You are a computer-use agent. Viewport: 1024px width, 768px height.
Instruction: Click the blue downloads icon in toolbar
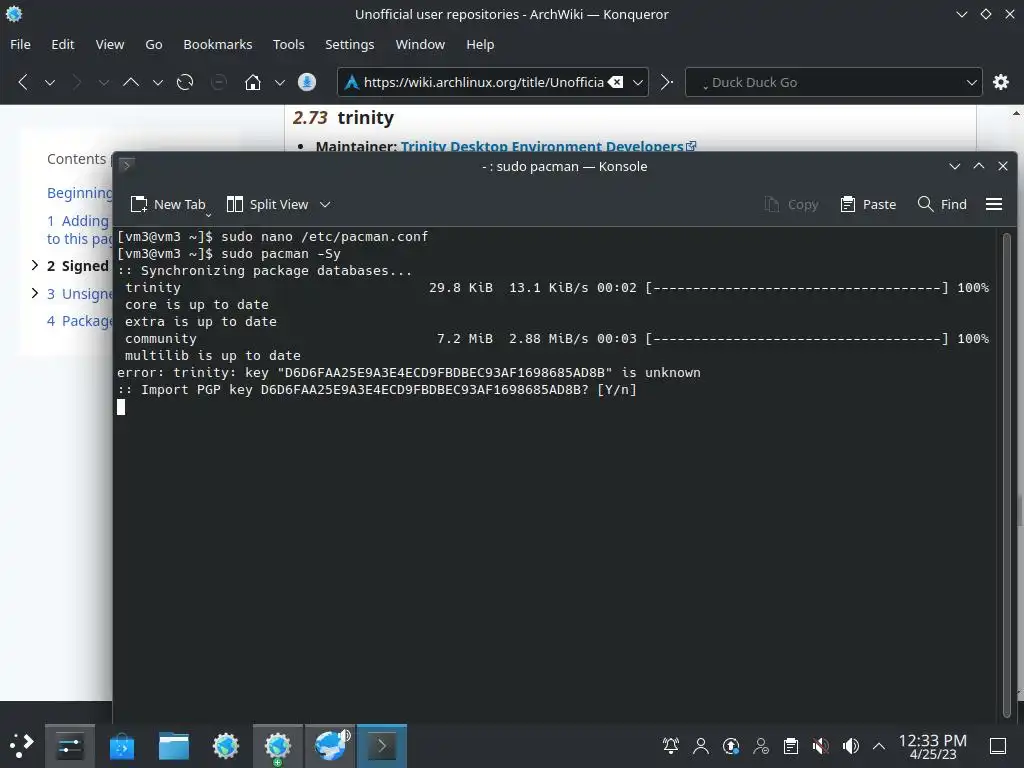(307, 82)
